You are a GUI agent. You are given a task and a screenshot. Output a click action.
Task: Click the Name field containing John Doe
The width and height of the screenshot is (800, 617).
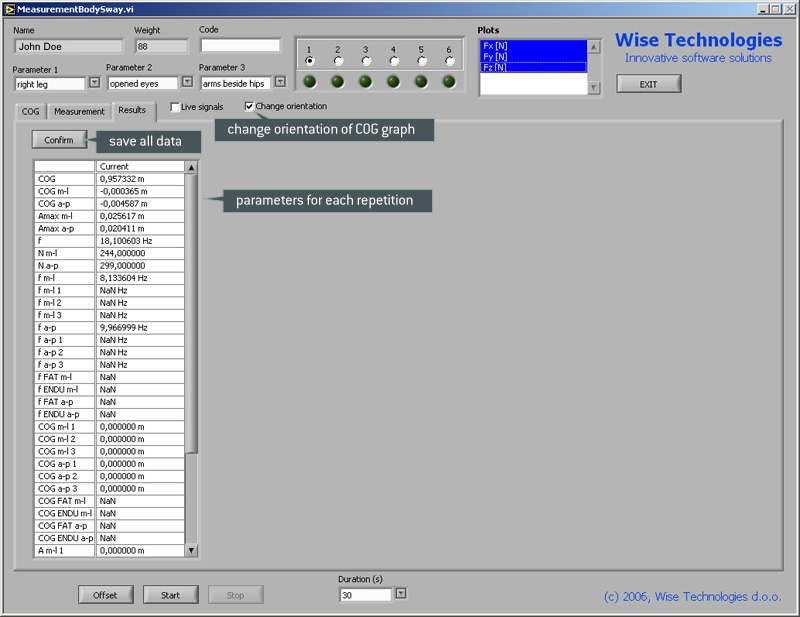(x=69, y=46)
